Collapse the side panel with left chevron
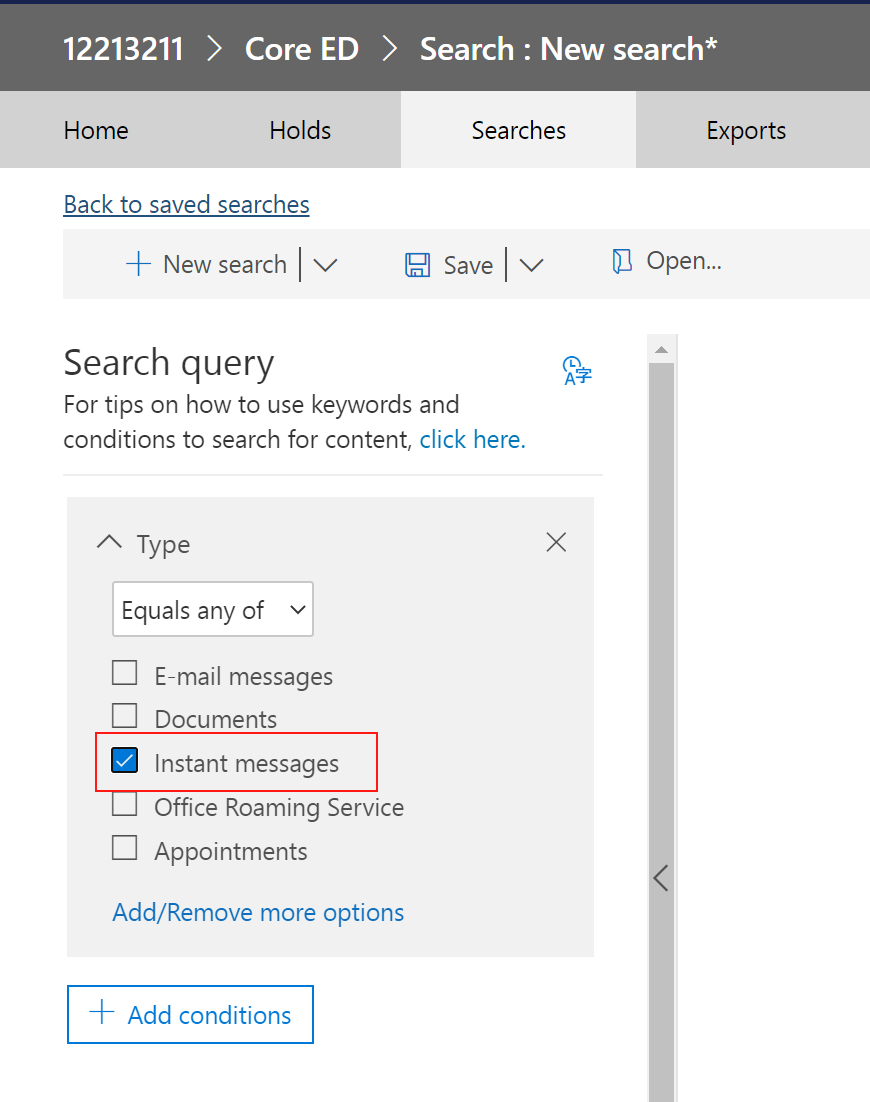The height and width of the screenshot is (1102, 870). click(660, 878)
